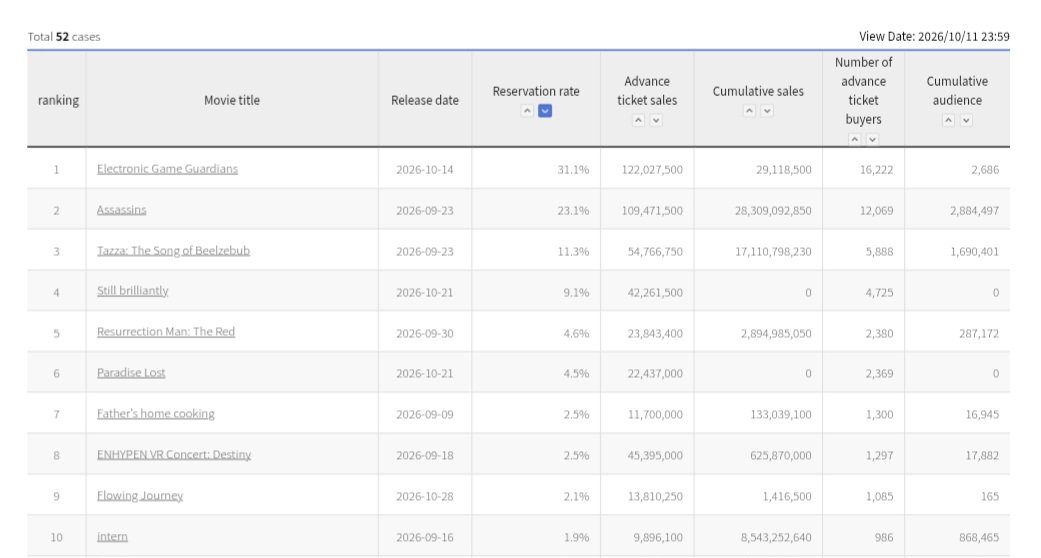Click the Movie title column header
This screenshot has width=1041, height=558.
coord(232,100)
